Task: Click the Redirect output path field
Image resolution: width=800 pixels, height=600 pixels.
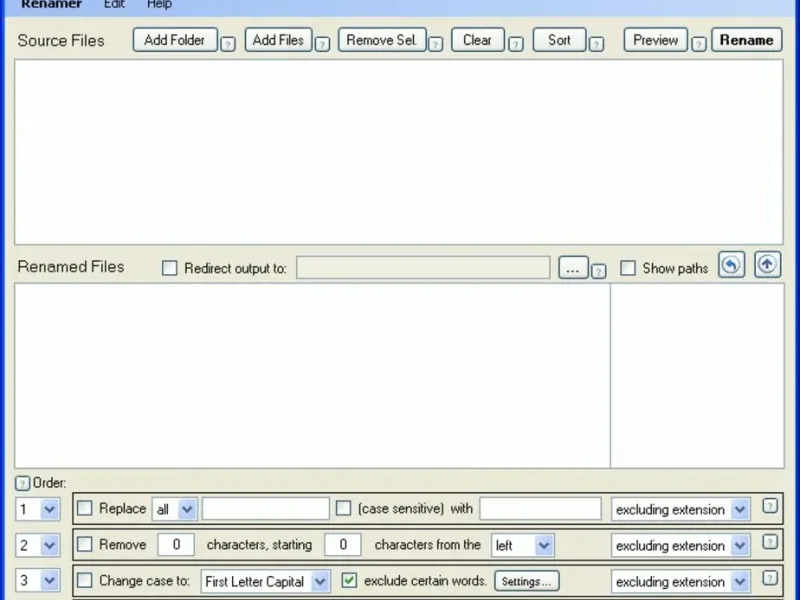Action: click(423, 267)
